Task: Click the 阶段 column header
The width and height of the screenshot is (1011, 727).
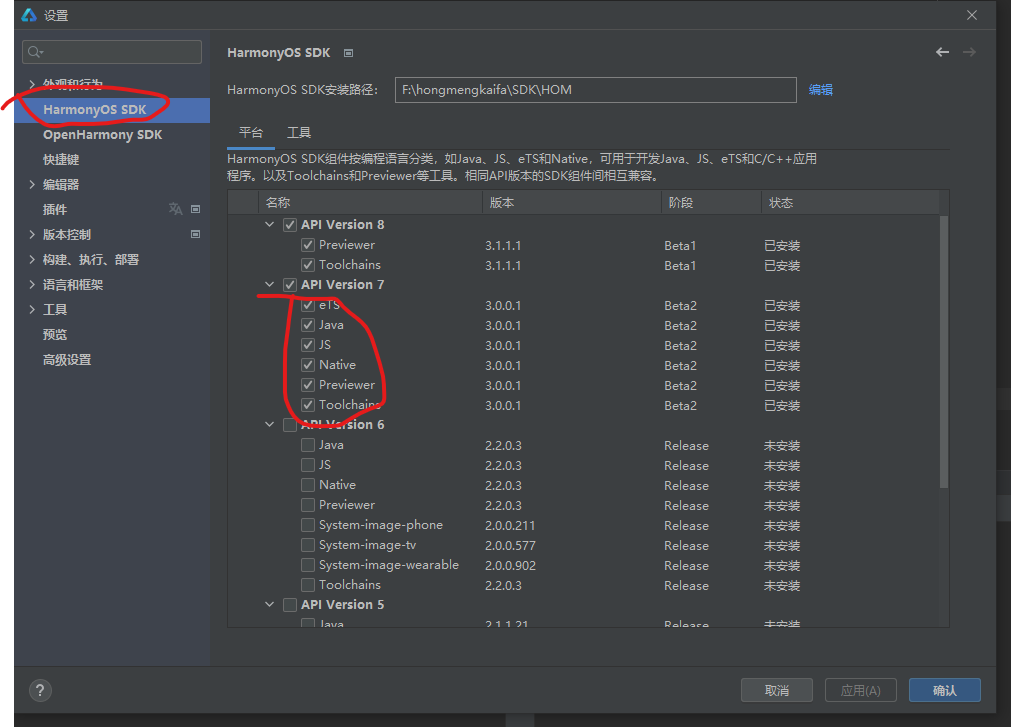Action: [711, 202]
